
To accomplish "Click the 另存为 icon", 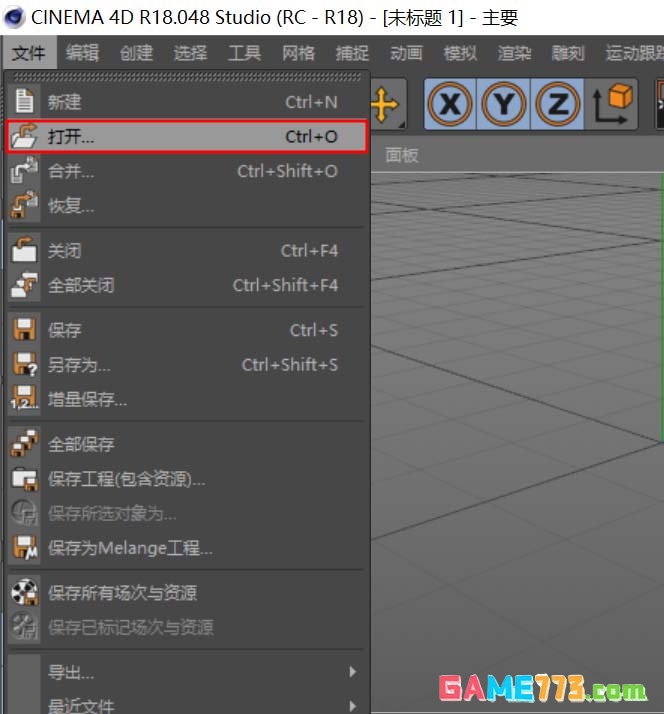I will click(x=24, y=364).
